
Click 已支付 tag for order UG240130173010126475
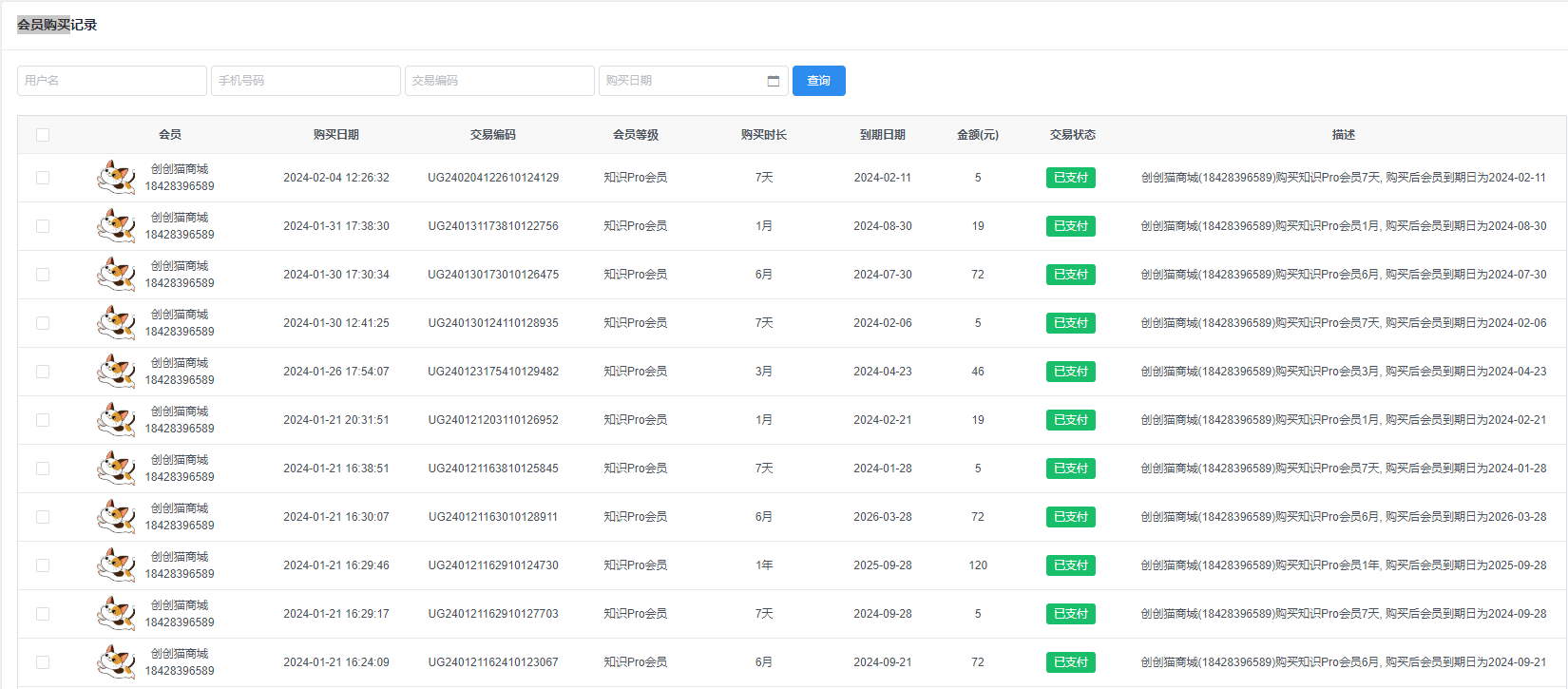point(1071,275)
